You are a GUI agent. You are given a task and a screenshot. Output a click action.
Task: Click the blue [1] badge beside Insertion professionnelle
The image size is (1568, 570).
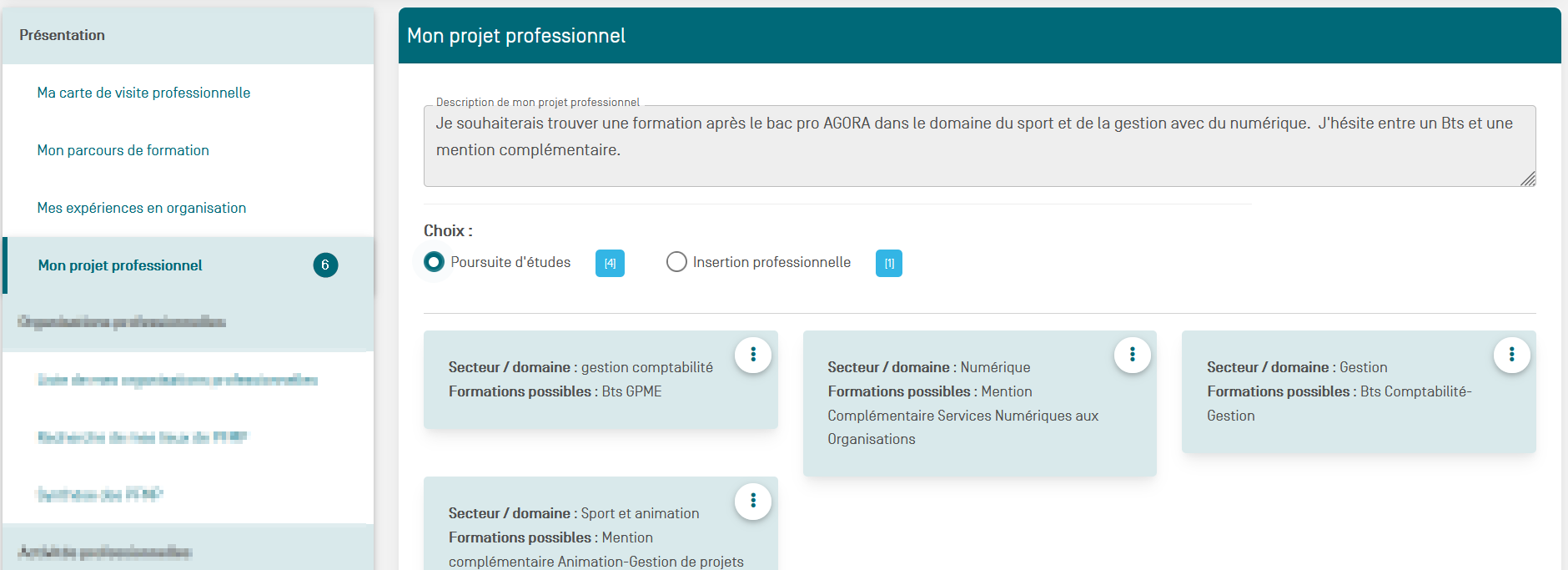tap(888, 263)
